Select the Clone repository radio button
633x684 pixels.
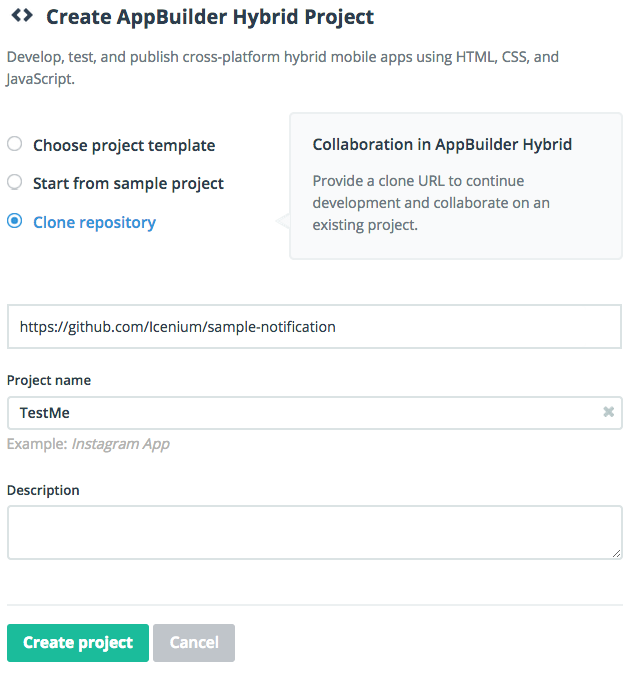coord(14,221)
